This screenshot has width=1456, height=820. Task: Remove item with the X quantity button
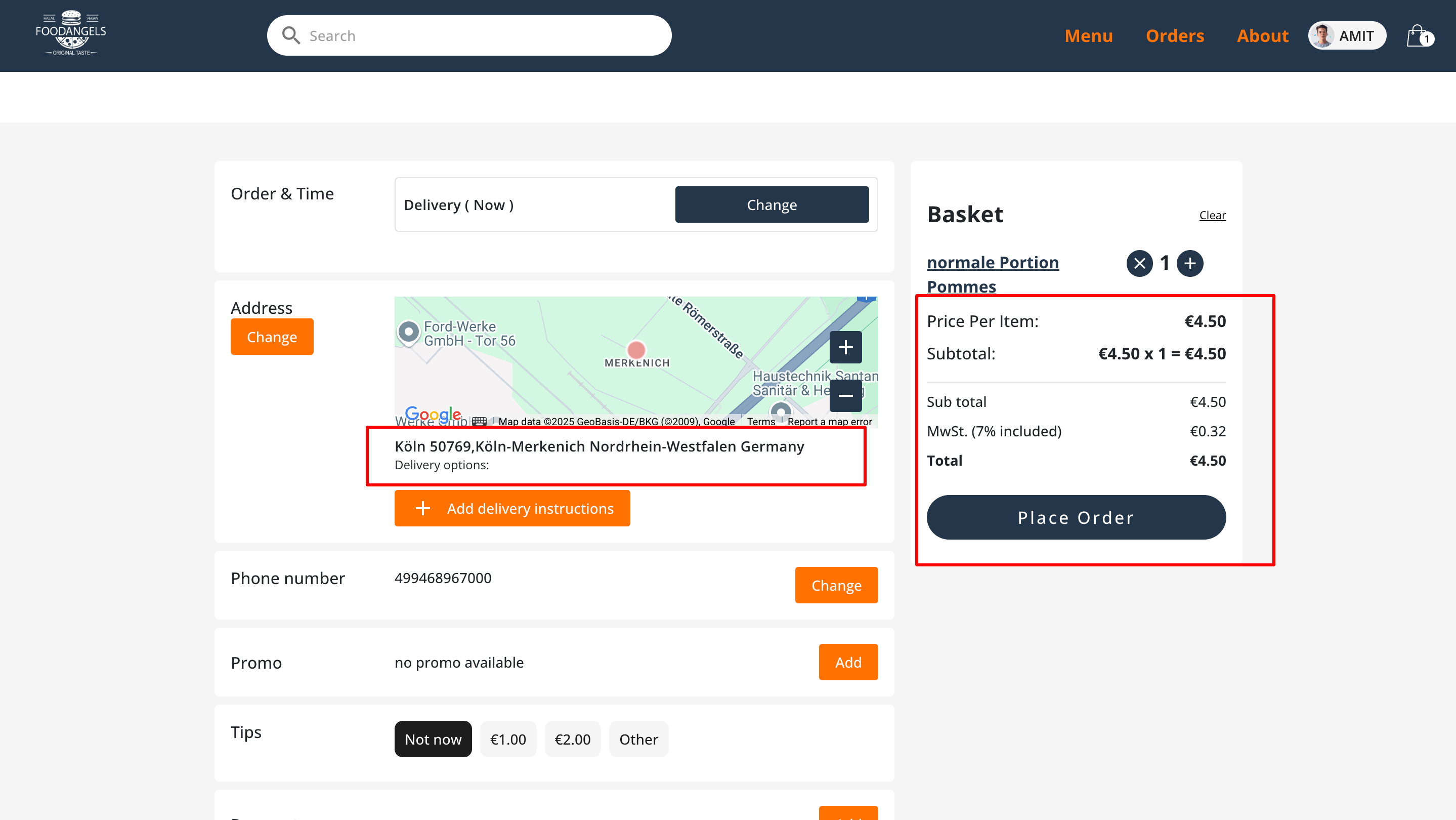[x=1139, y=263]
